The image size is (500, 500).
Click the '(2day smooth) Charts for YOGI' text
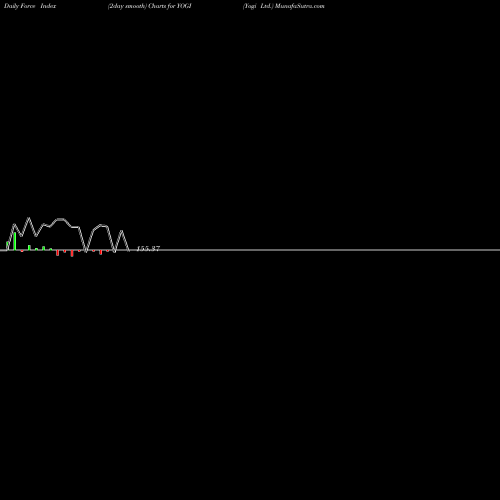(150, 6)
